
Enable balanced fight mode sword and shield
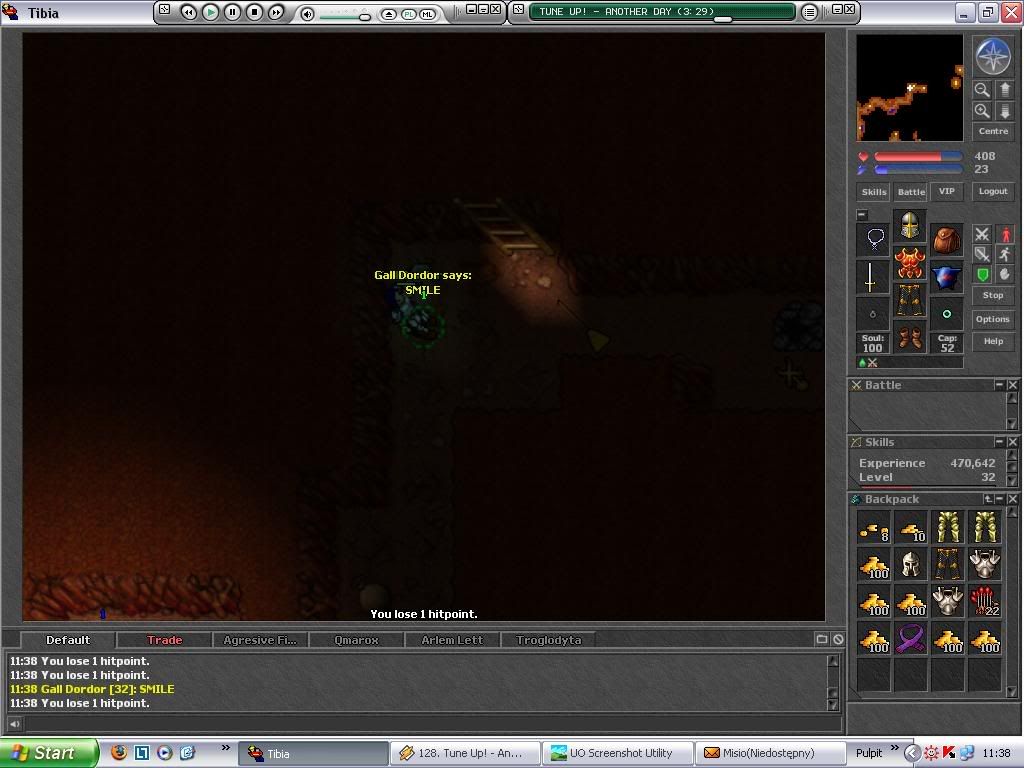[982, 254]
